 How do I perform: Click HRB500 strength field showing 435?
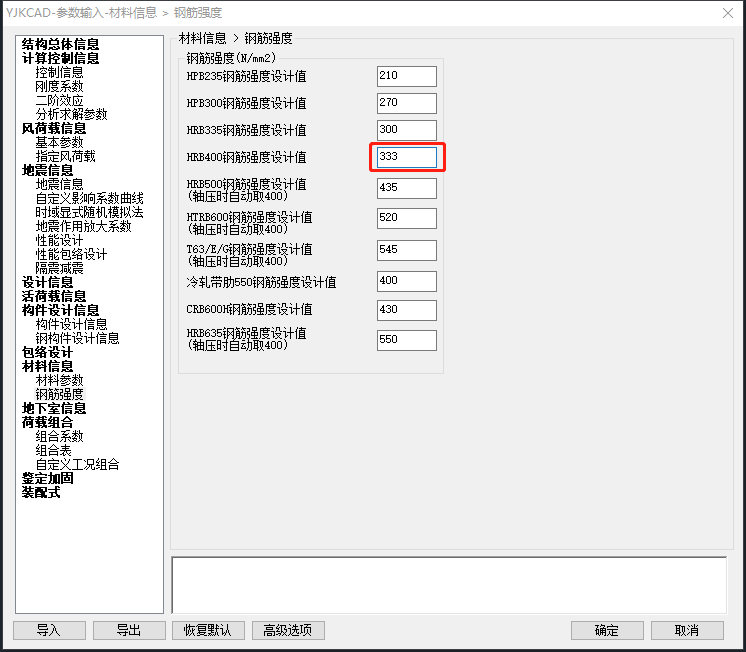coord(407,188)
